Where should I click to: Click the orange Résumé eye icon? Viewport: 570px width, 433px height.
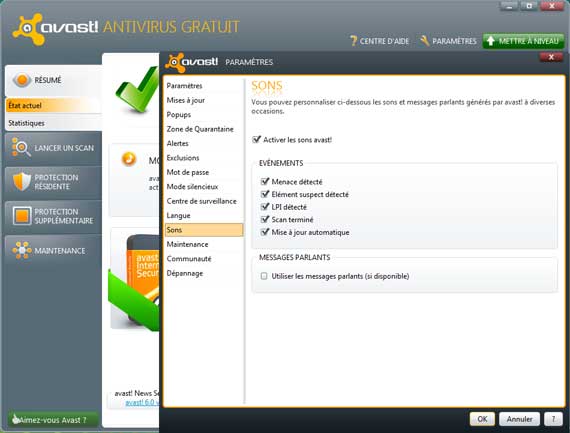[22, 80]
